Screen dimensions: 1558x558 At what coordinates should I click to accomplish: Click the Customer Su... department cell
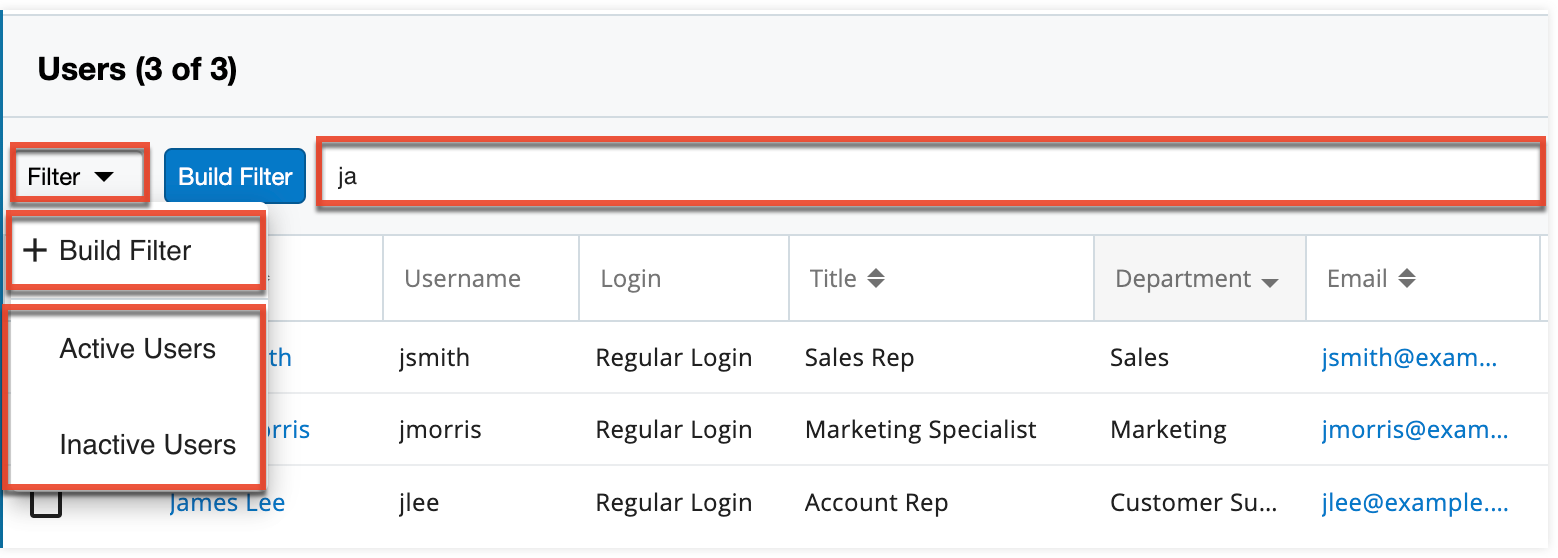1194,503
